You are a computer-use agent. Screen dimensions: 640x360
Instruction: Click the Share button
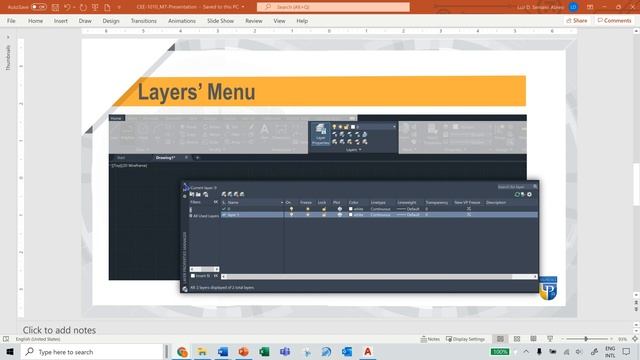pyautogui.click(x=577, y=20)
